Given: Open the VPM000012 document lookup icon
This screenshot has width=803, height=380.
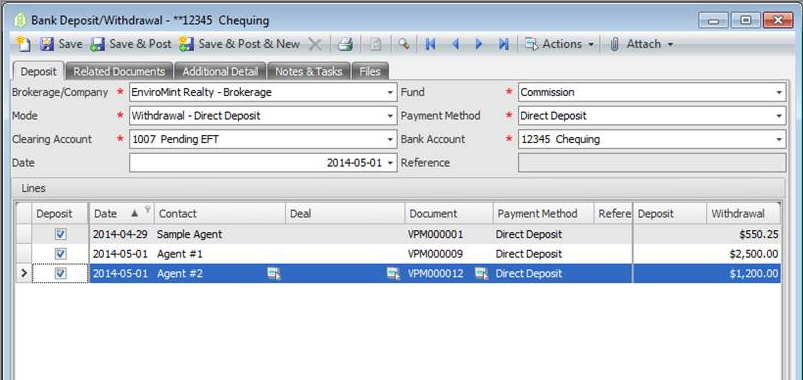Looking at the screenshot, I should click(481, 273).
